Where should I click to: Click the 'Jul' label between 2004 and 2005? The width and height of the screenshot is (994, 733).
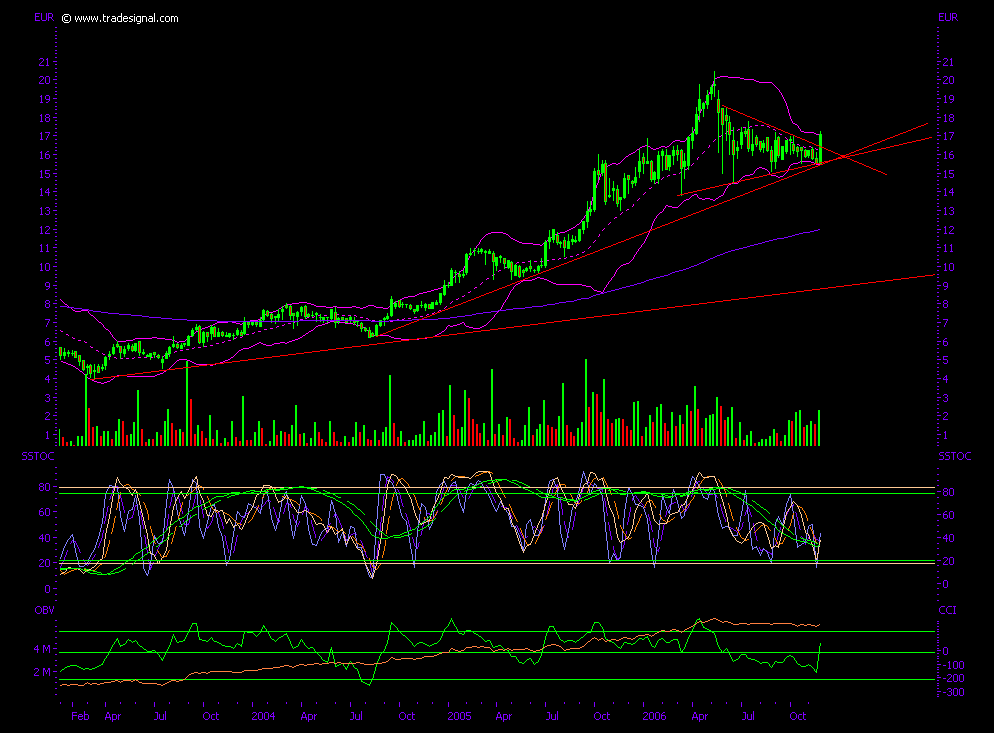tap(356, 717)
